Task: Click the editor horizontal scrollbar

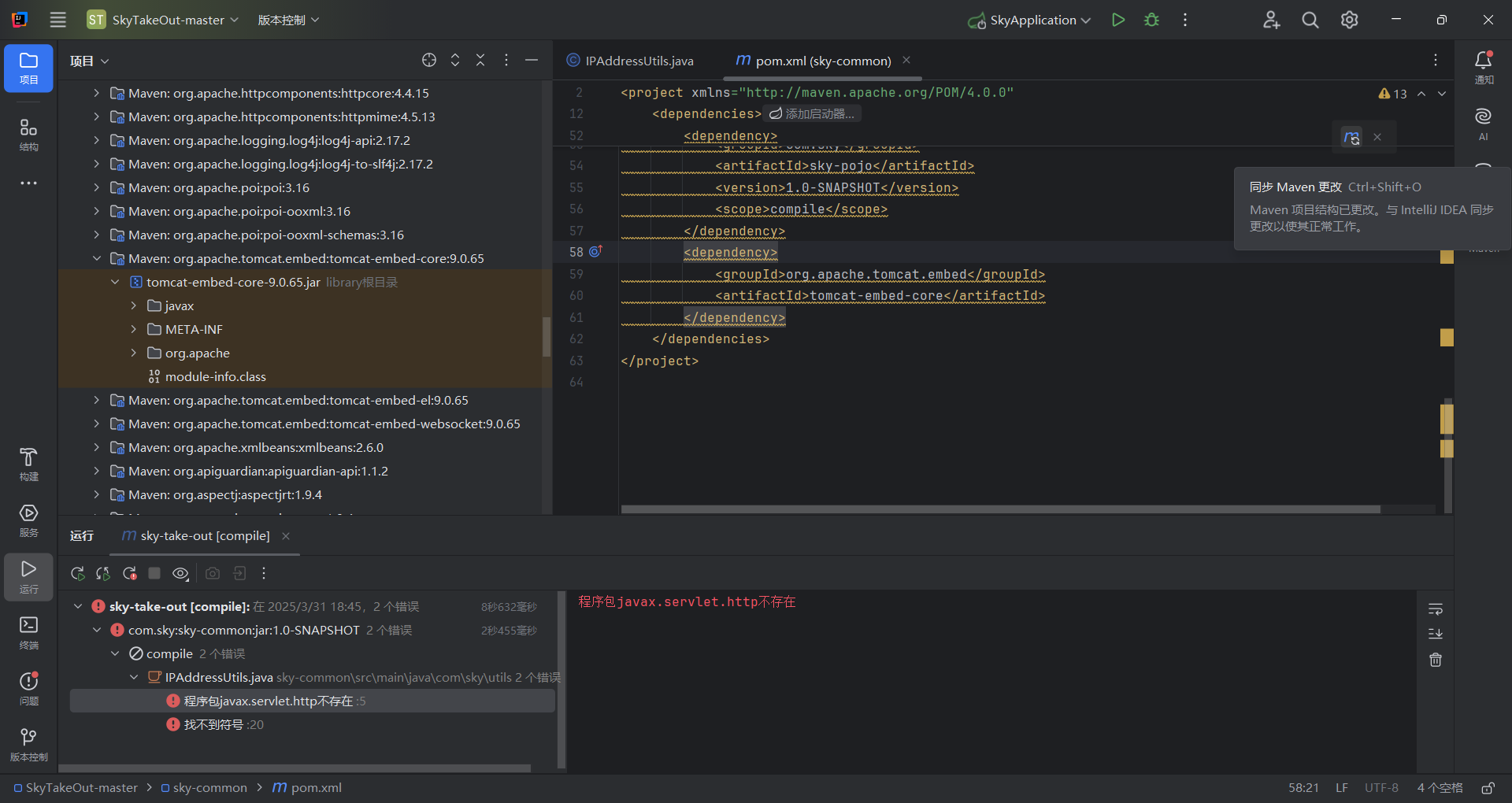Action: pyautogui.click(x=1000, y=509)
